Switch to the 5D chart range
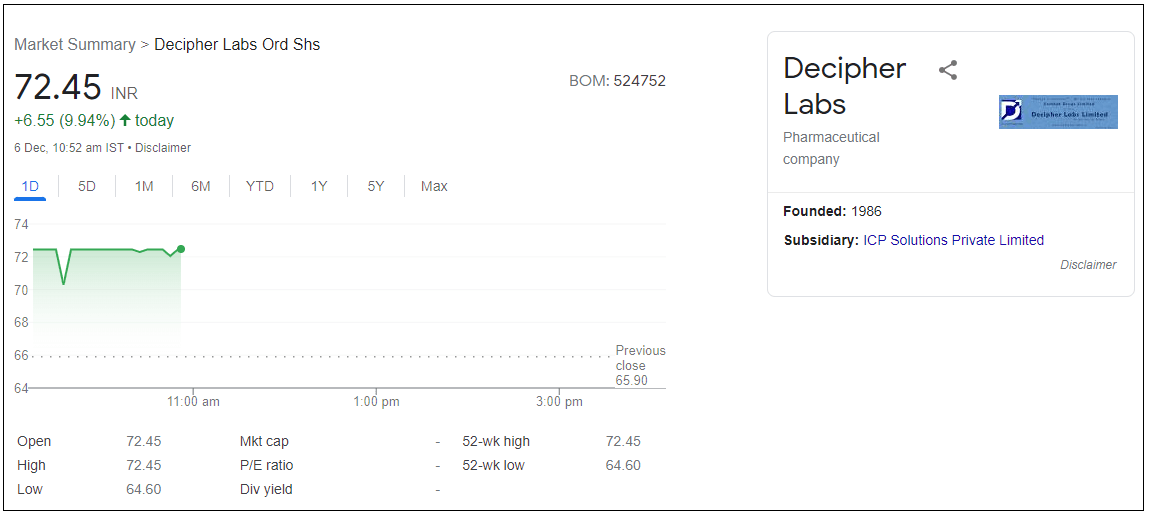The image size is (1149, 515). coord(87,186)
